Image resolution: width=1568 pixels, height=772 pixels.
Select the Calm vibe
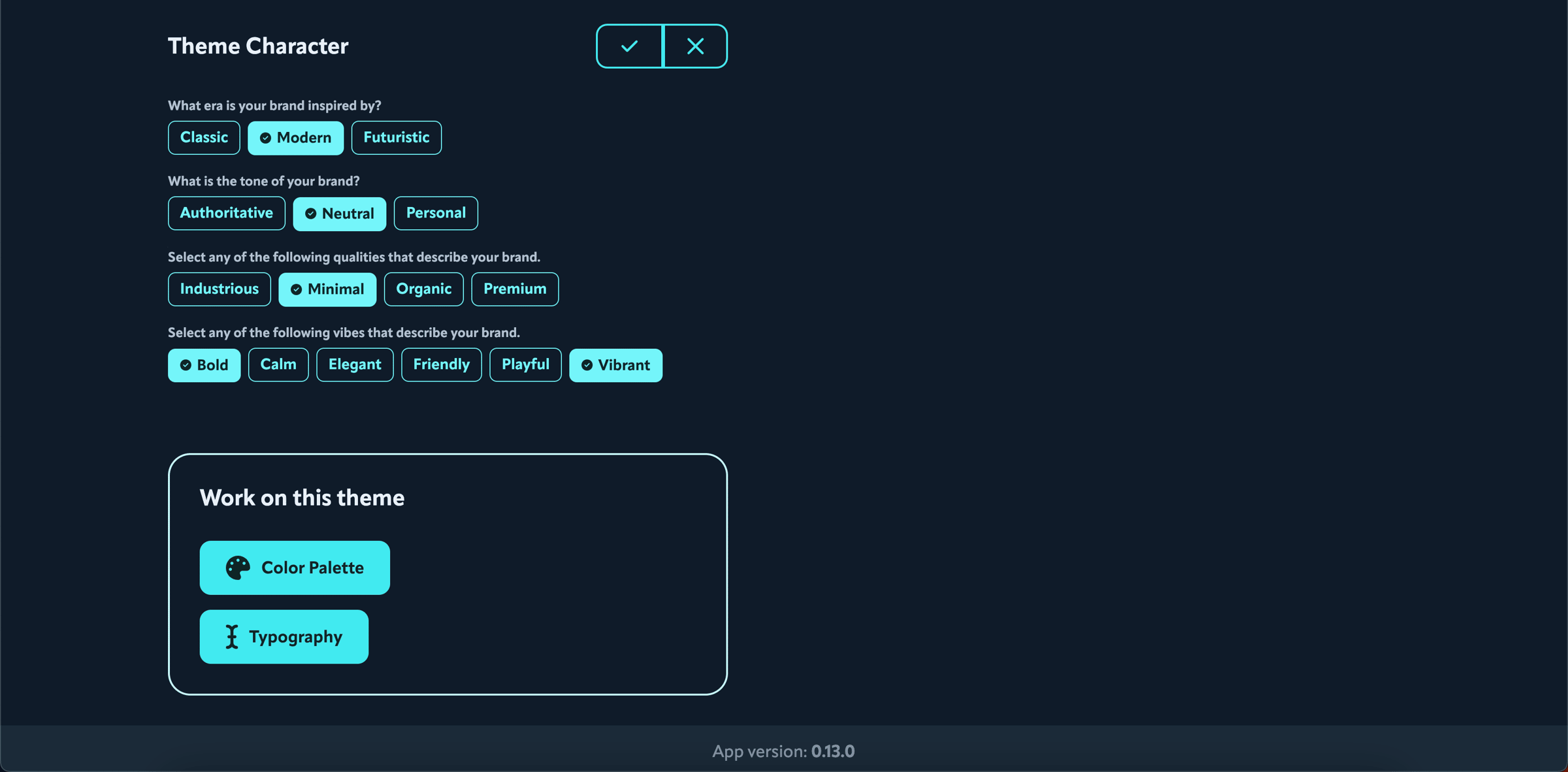click(x=278, y=365)
